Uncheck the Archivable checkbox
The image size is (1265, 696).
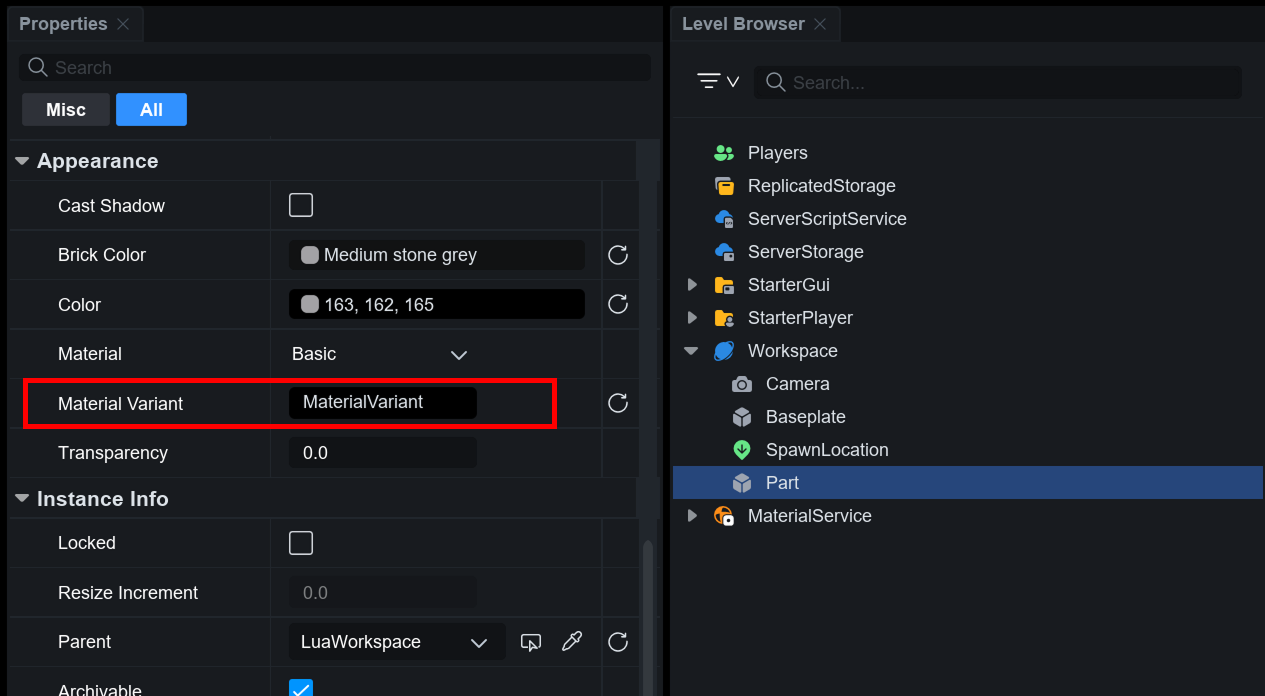pyautogui.click(x=301, y=688)
